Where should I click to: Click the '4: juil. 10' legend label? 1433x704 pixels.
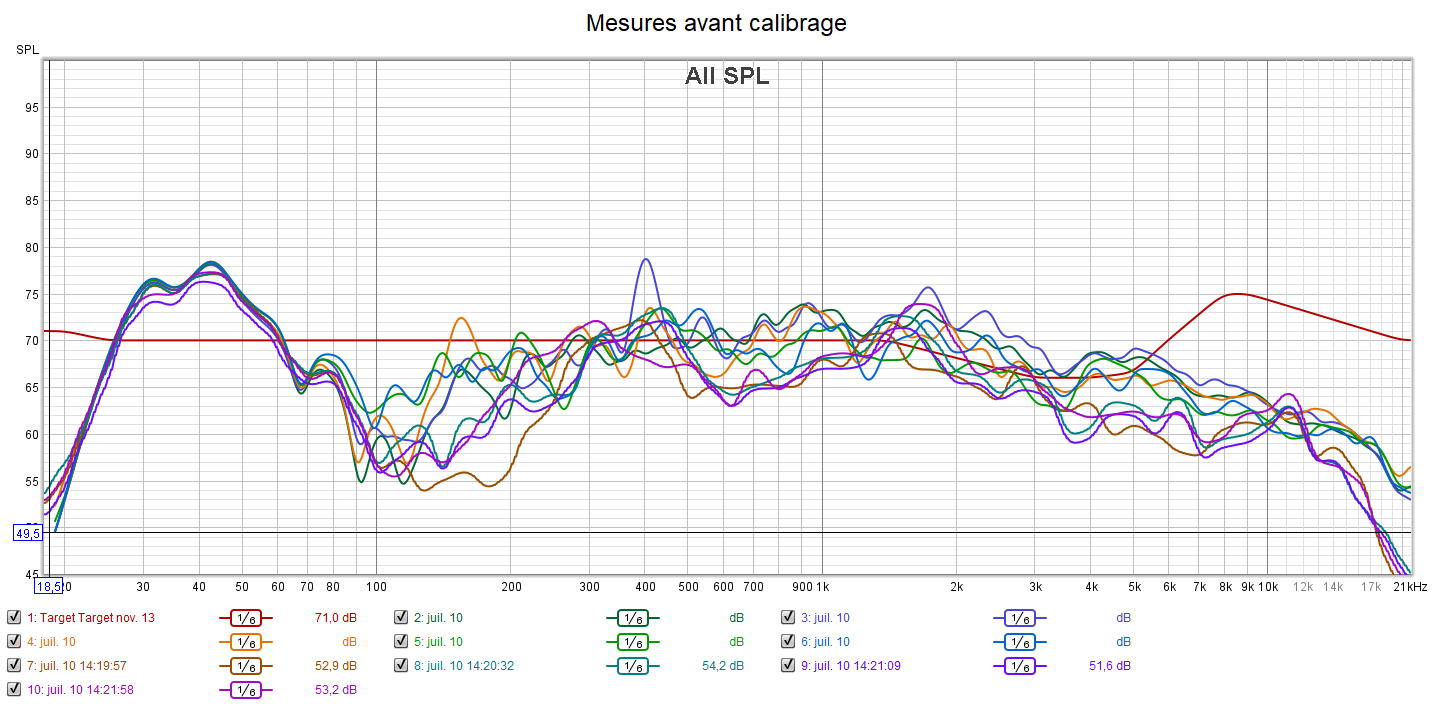tap(51, 642)
